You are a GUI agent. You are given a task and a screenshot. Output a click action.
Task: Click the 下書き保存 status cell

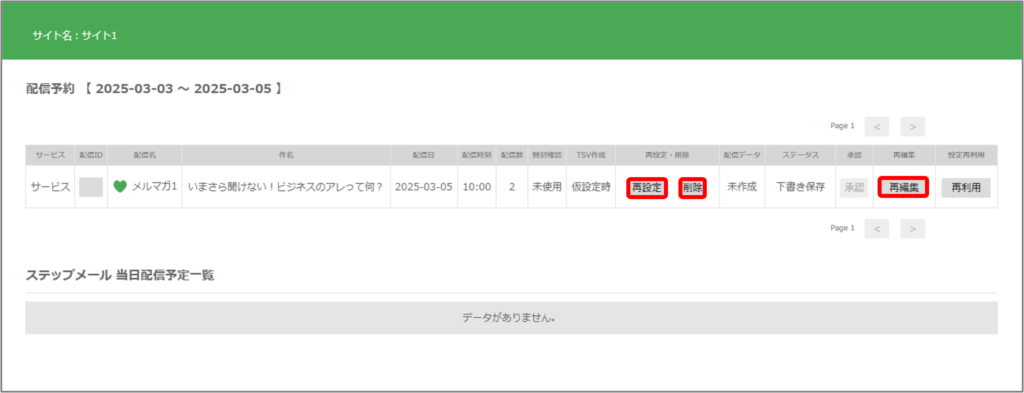pos(801,187)
